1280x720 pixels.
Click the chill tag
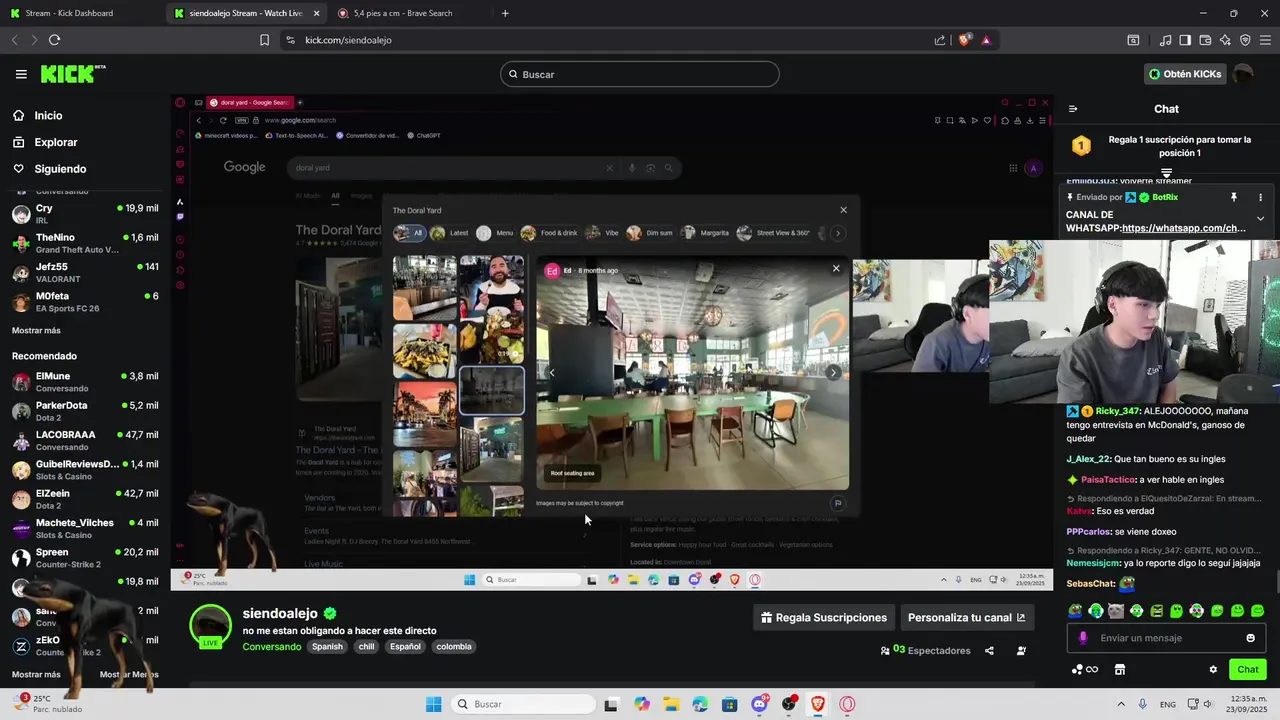tap(366, 647)
